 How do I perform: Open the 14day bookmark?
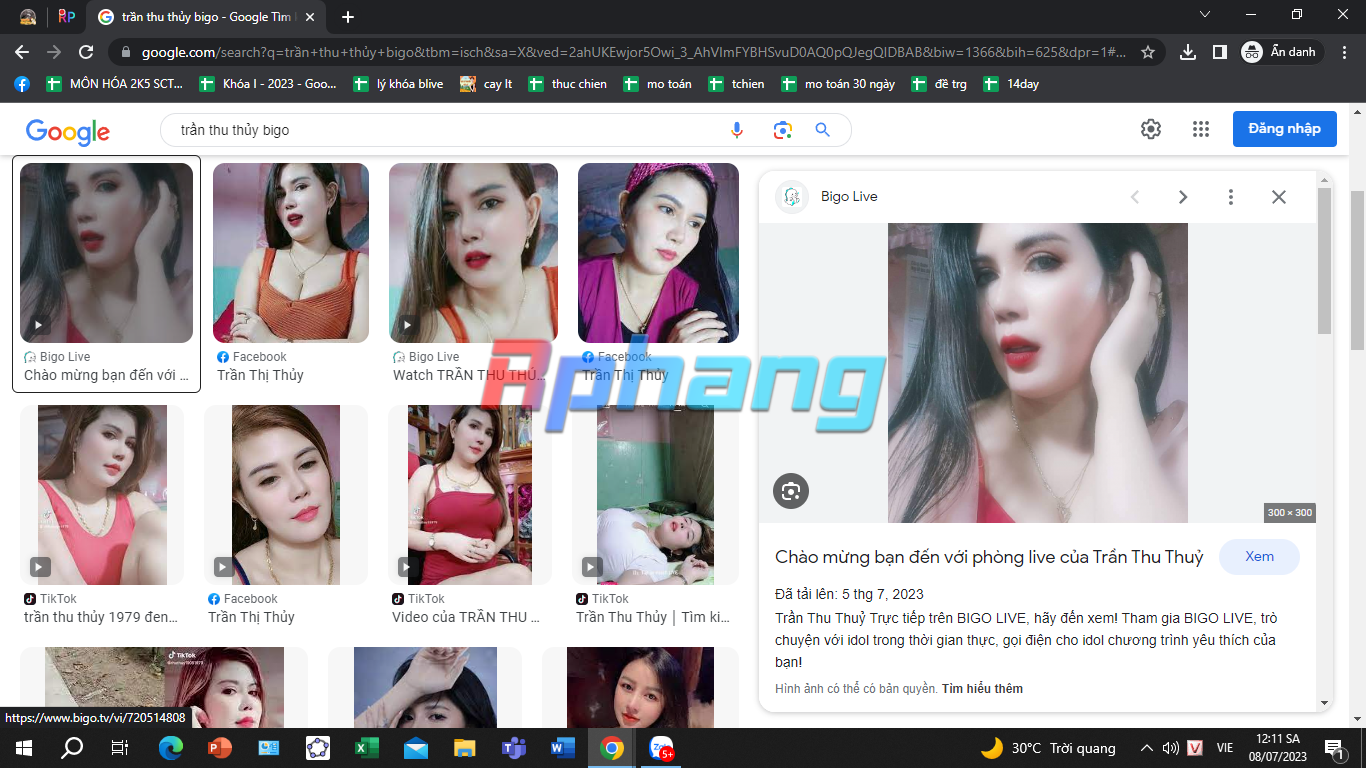[1012, 84]
